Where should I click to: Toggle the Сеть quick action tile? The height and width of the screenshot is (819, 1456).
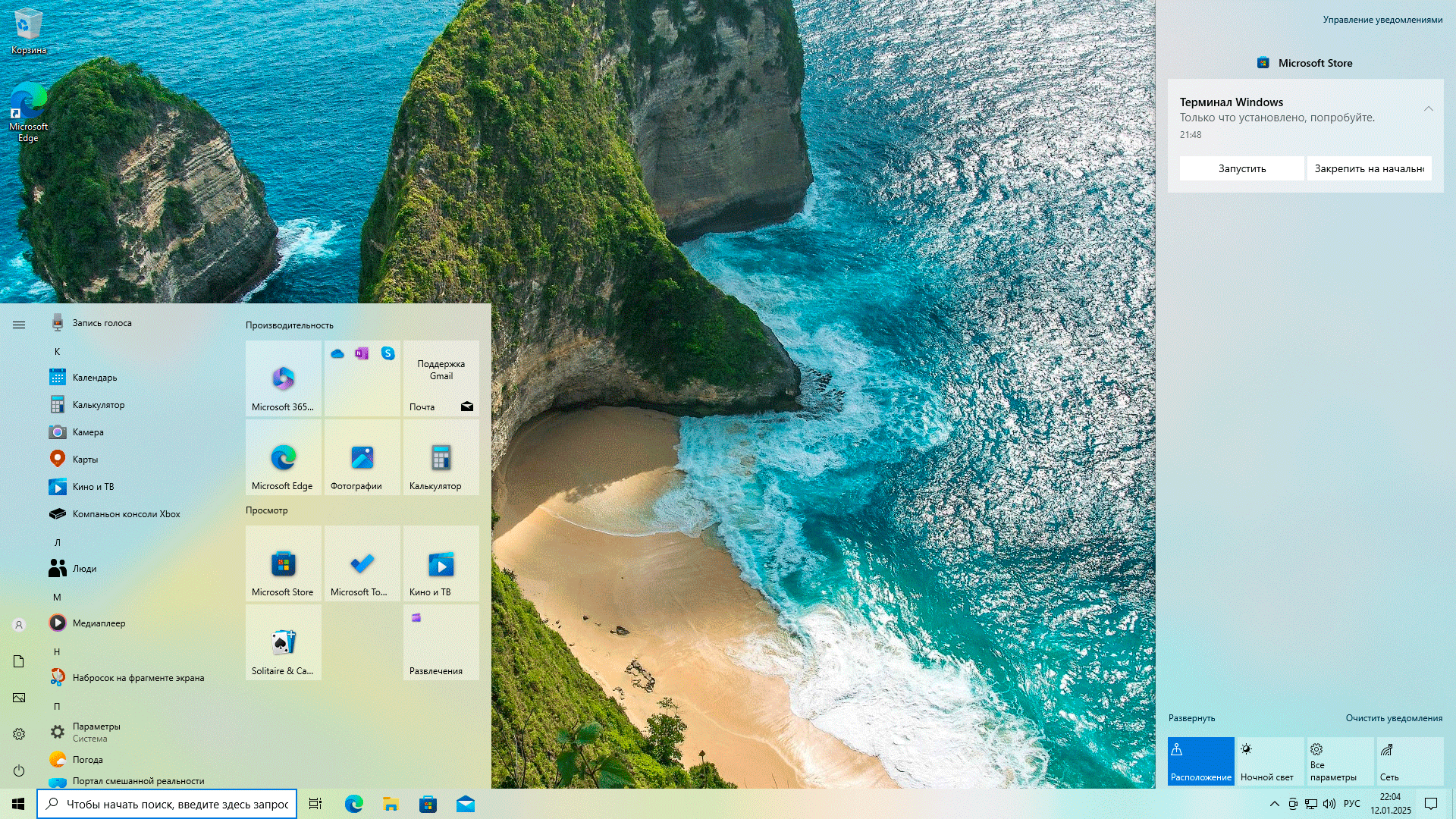1409,761
